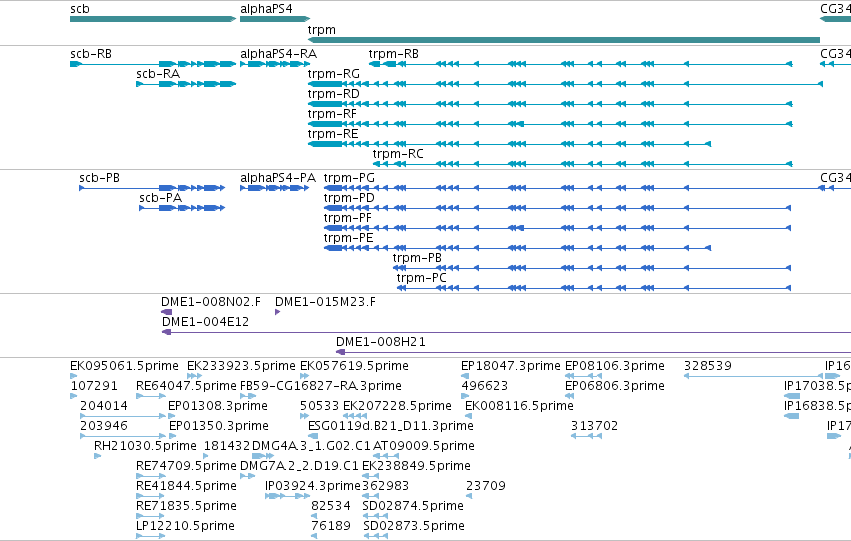This screenshot has height=541, width=851.
Task: Click the feature 82534 label
Action: (331, 506)
